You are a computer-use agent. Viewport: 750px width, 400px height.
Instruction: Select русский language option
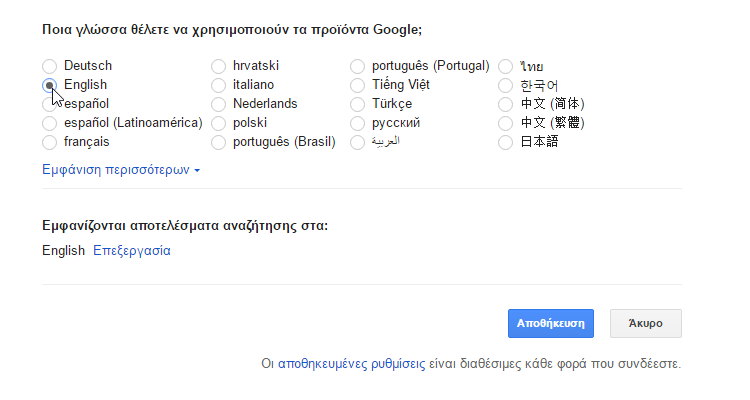(x=358, y=123)
